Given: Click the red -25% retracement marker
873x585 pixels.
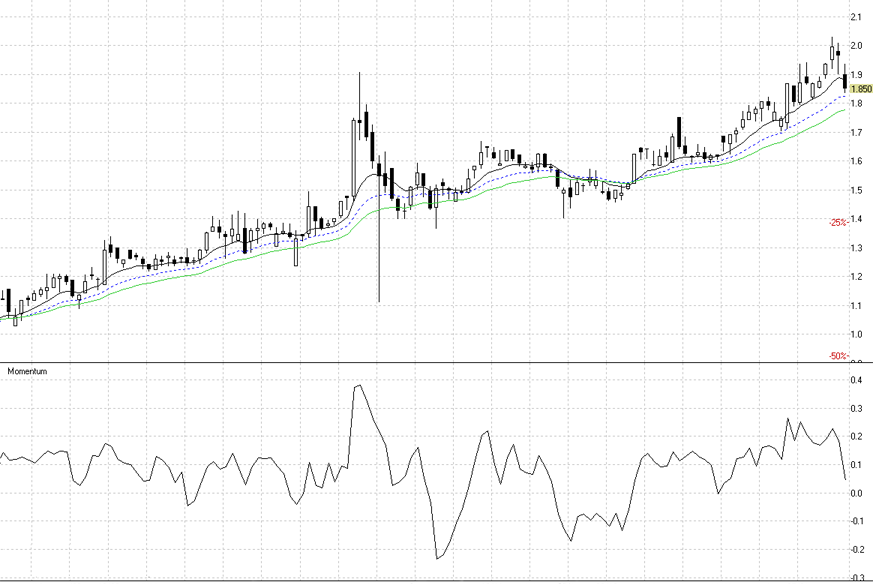Looking at the screenshot, I should (837, 222).
